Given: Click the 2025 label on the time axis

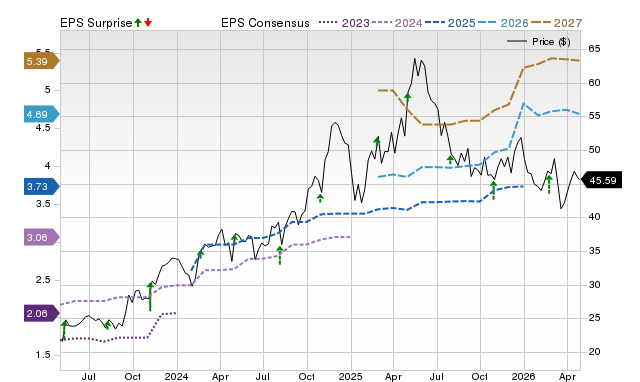Looking at the screenshot, I should (350, 376).
